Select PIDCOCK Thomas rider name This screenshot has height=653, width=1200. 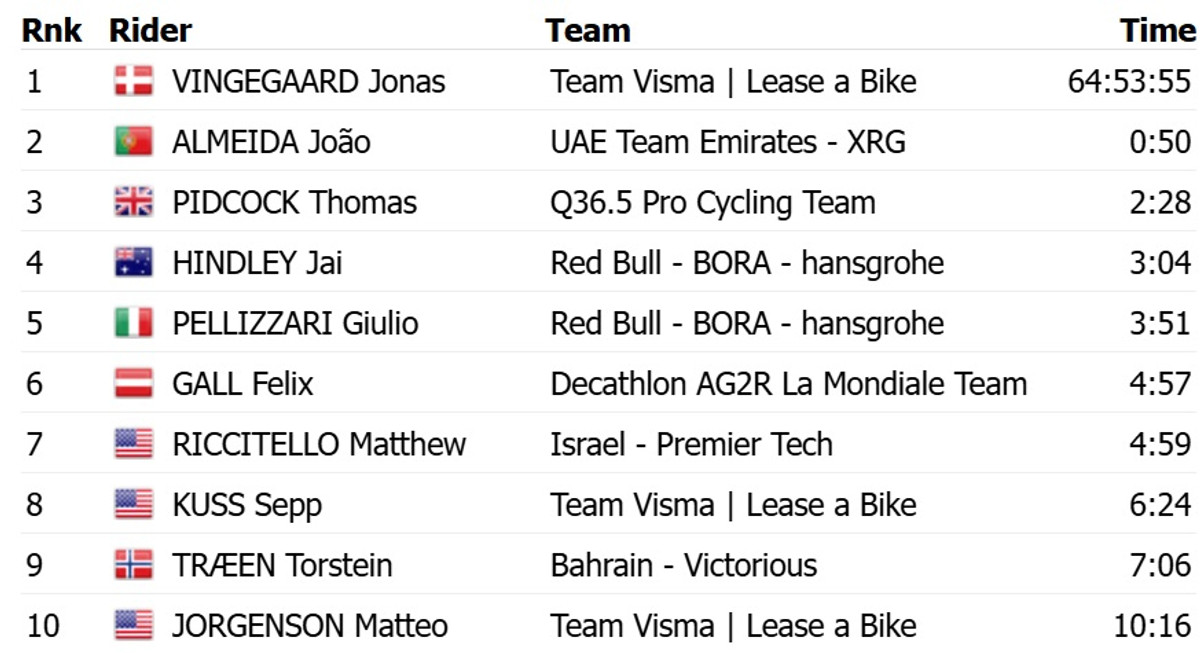[x=294, y=203]
